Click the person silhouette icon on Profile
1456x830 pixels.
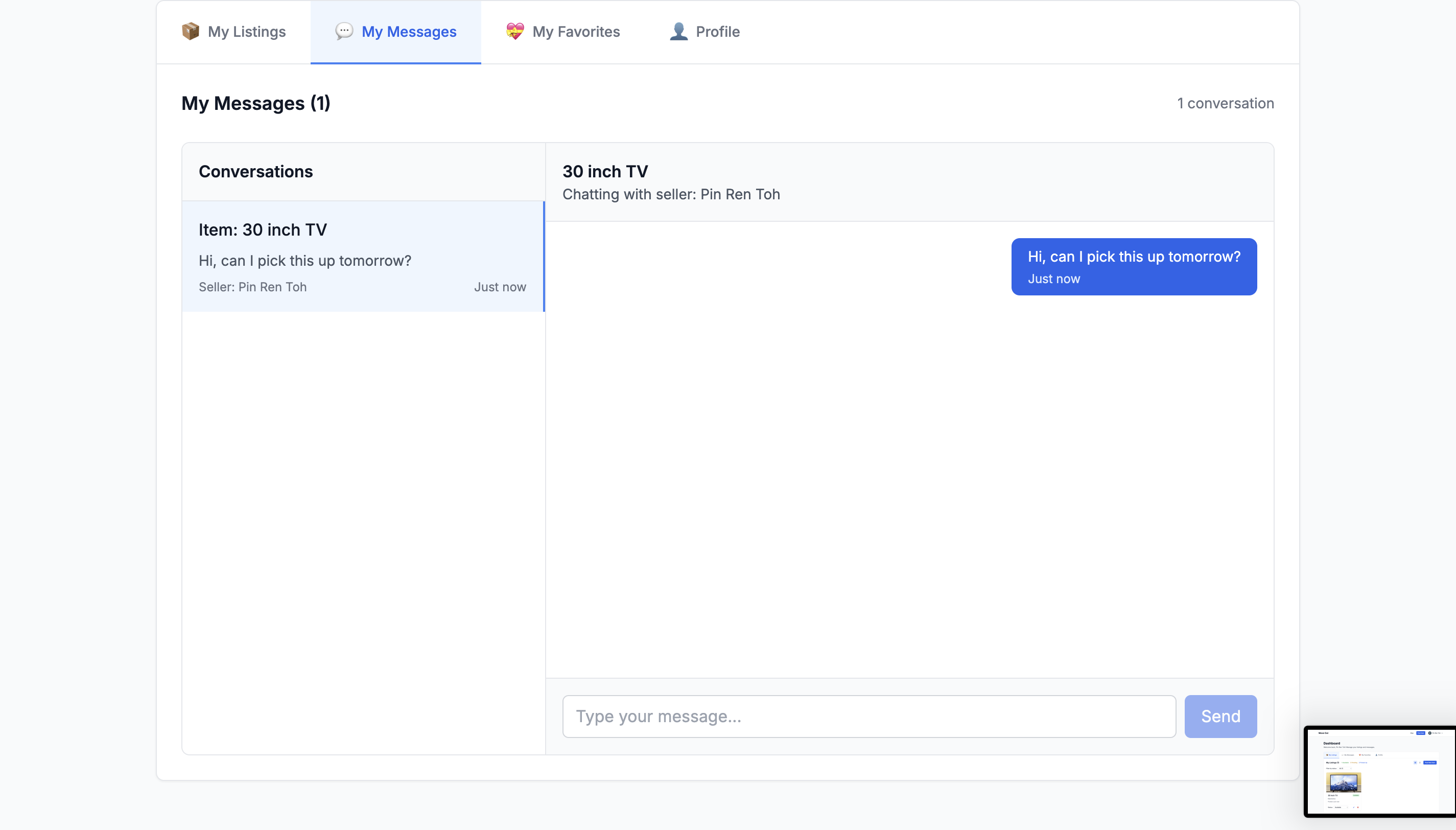click(678, 31)
